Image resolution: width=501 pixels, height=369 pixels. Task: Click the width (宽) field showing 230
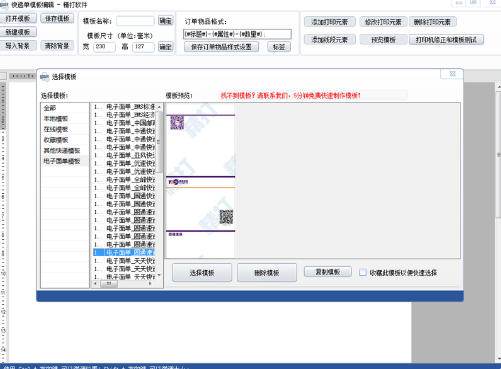coord(104,47)
